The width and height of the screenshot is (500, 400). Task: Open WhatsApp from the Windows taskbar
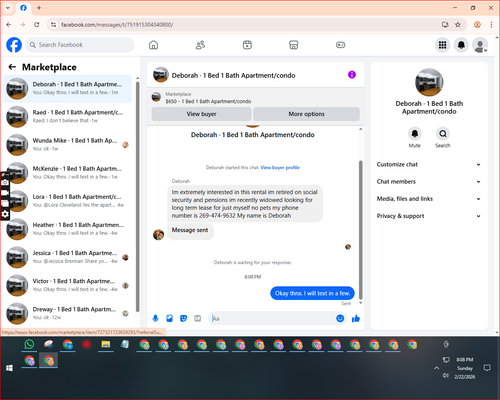[29, 344]
